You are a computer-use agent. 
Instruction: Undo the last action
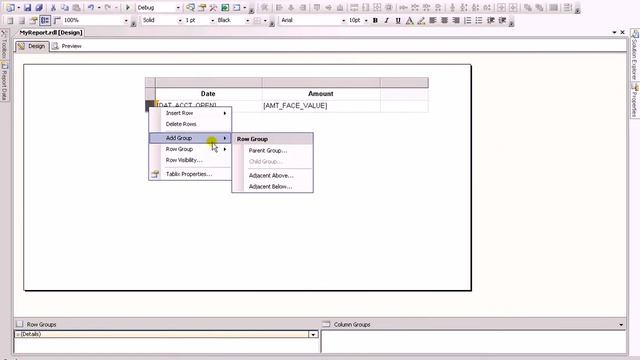coord(91,7)
